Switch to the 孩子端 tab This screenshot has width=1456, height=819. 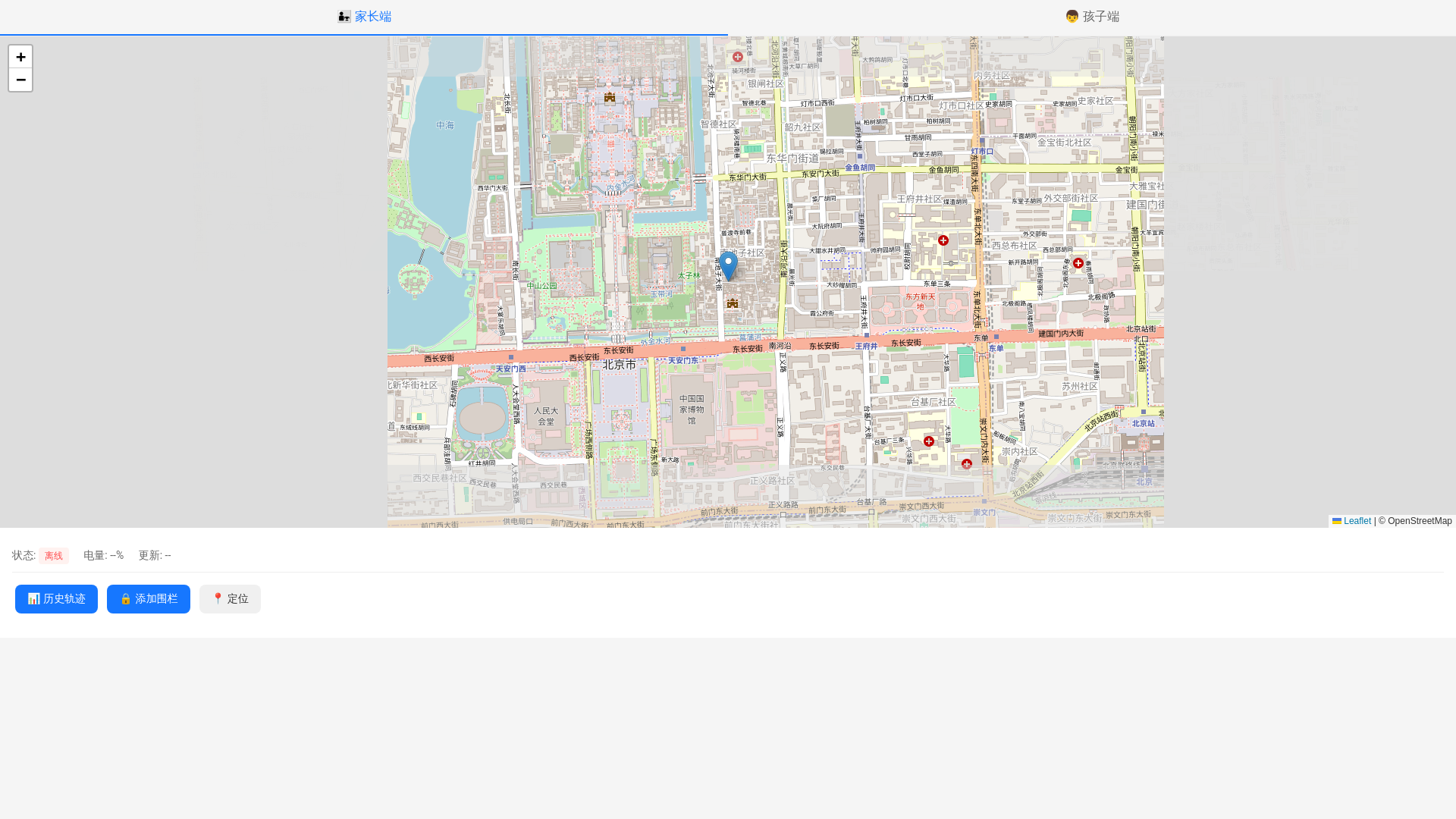click(1092, 17)
